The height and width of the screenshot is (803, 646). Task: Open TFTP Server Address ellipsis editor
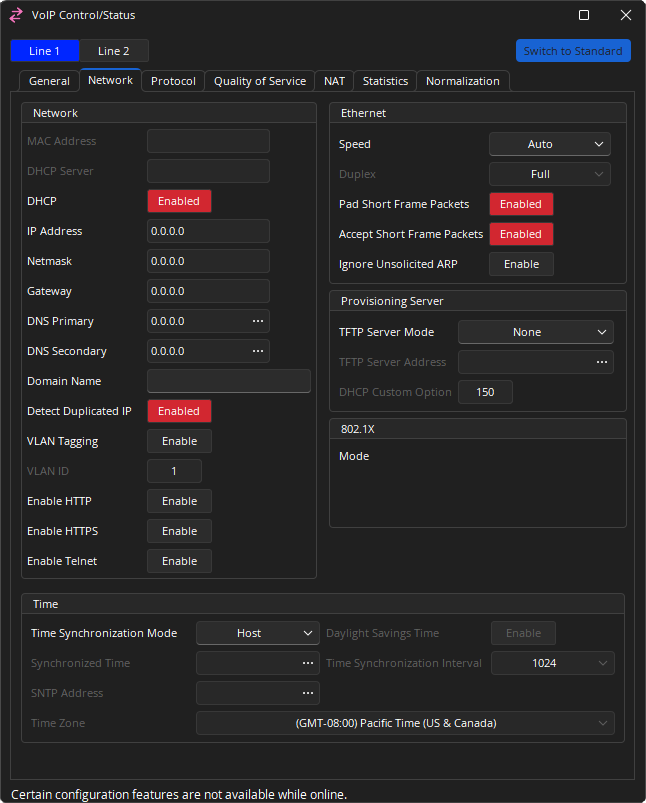[x=602, y=362]
